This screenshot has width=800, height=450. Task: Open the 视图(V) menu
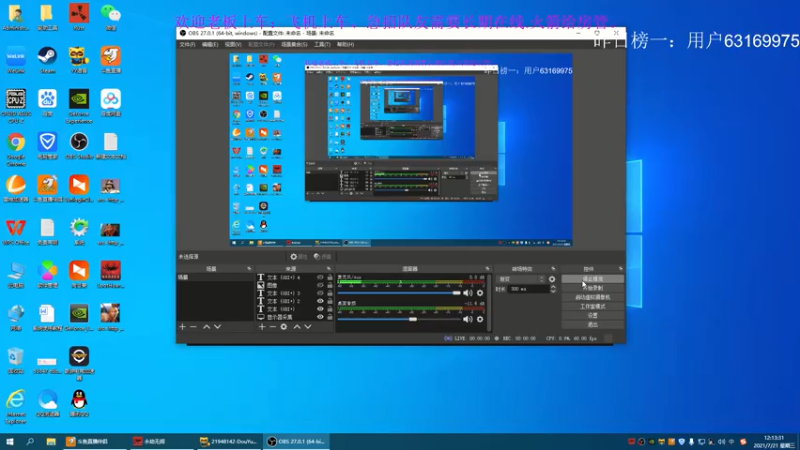(x=233, y=44)
